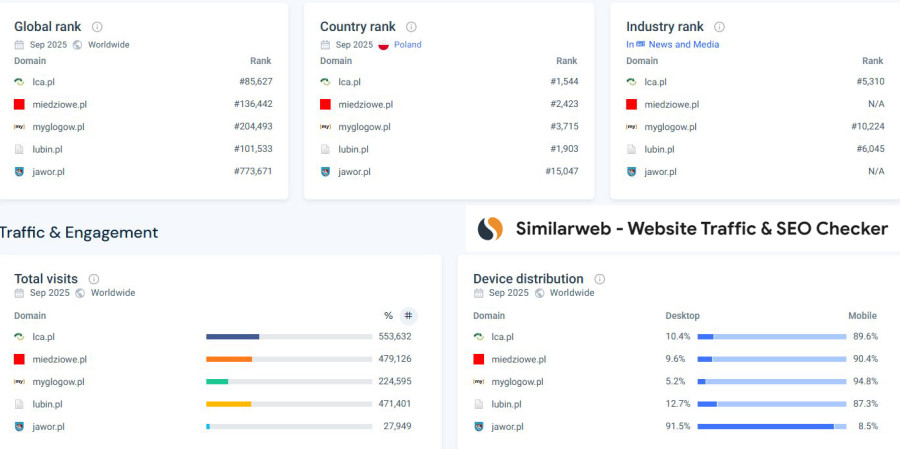Viewport: 900px width, 449px height.
Task: Open Industry rank info tooltip icon
Action: [x=719, y=27]
